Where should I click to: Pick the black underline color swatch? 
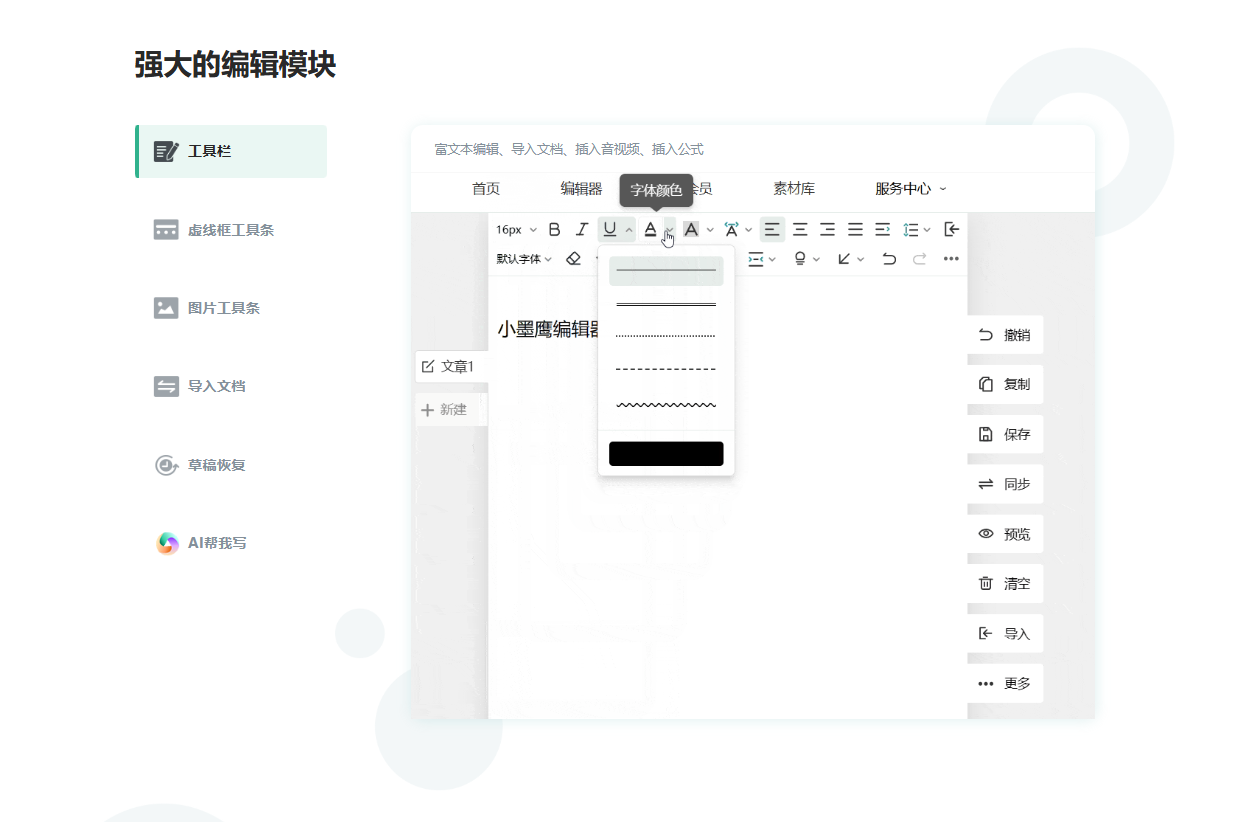[666, 454]
